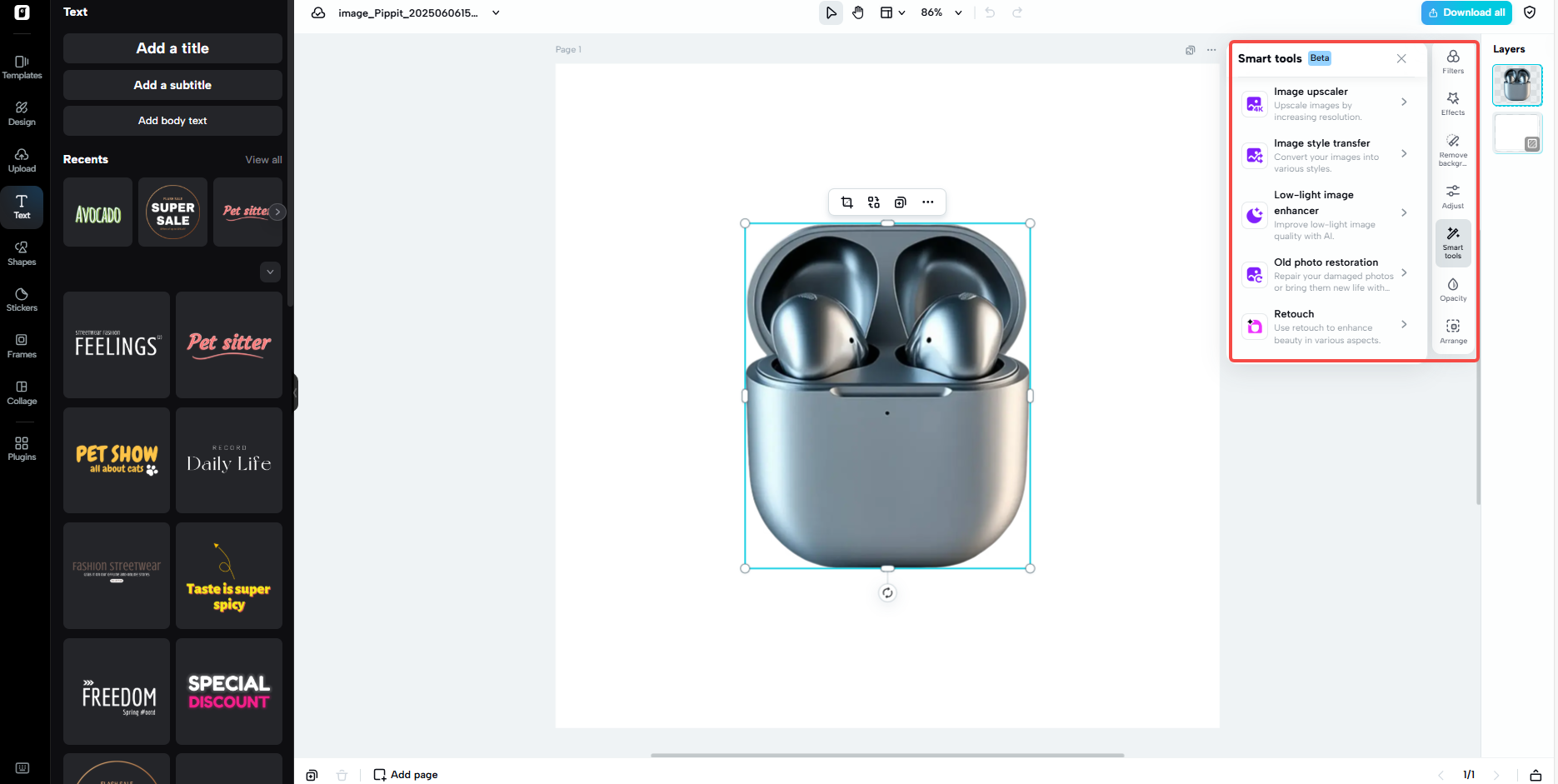Select the Smart tools tab
The height and width of the screenshot is (784, 1558).
pos(1453,243)
